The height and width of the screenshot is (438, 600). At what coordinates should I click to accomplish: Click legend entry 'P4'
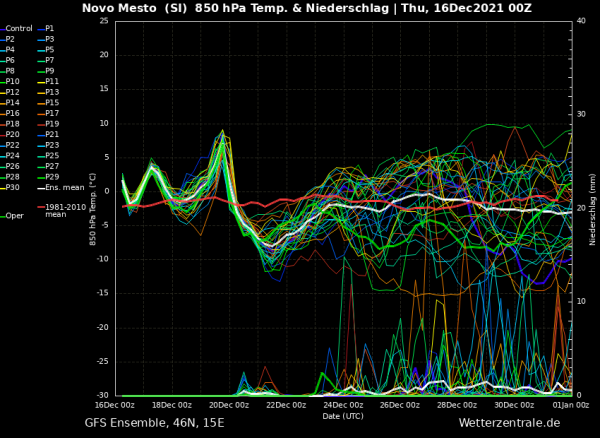pyautogui.click(x=8, y=50)
